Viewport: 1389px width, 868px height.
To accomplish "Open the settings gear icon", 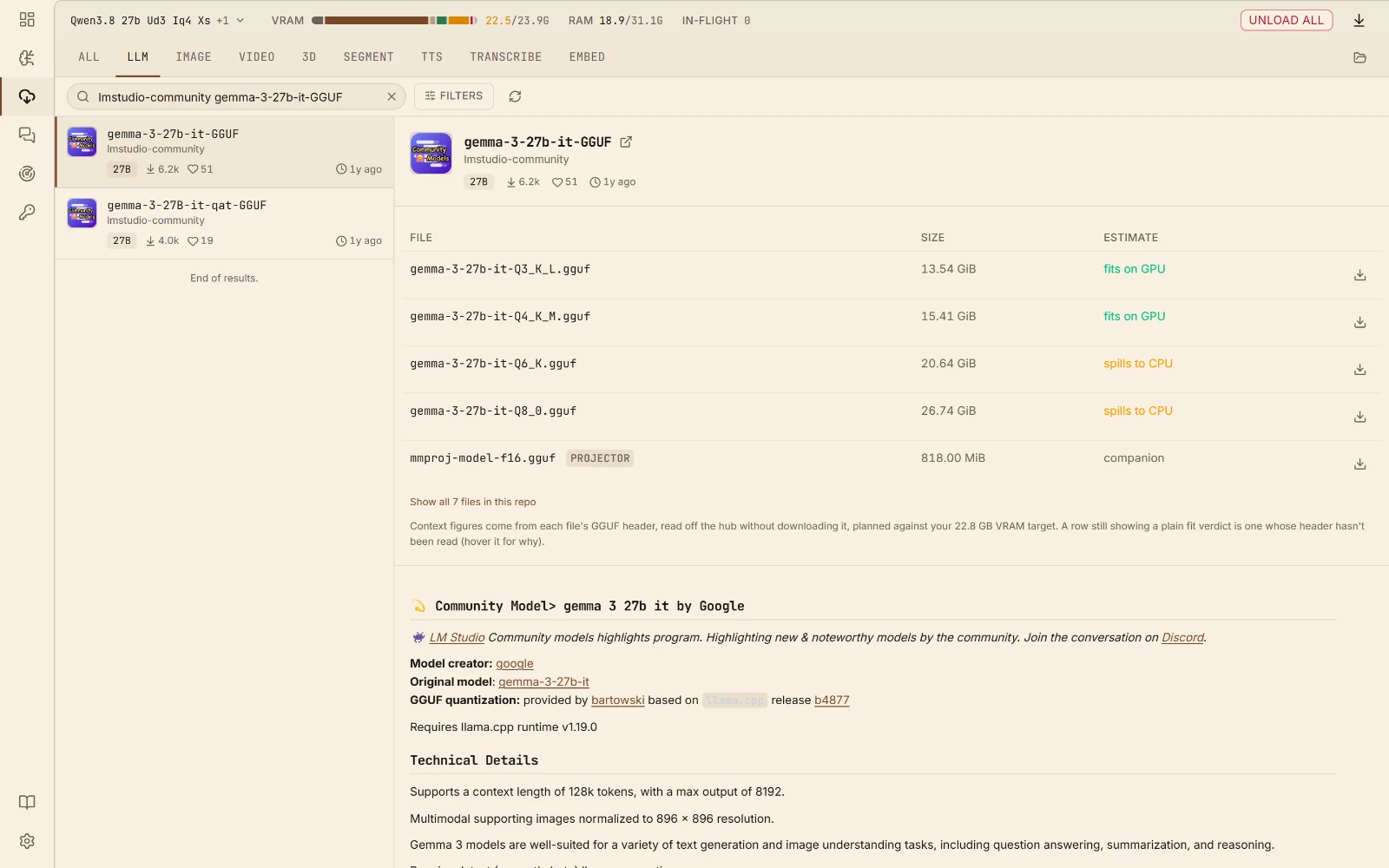I will pos(27,841).
